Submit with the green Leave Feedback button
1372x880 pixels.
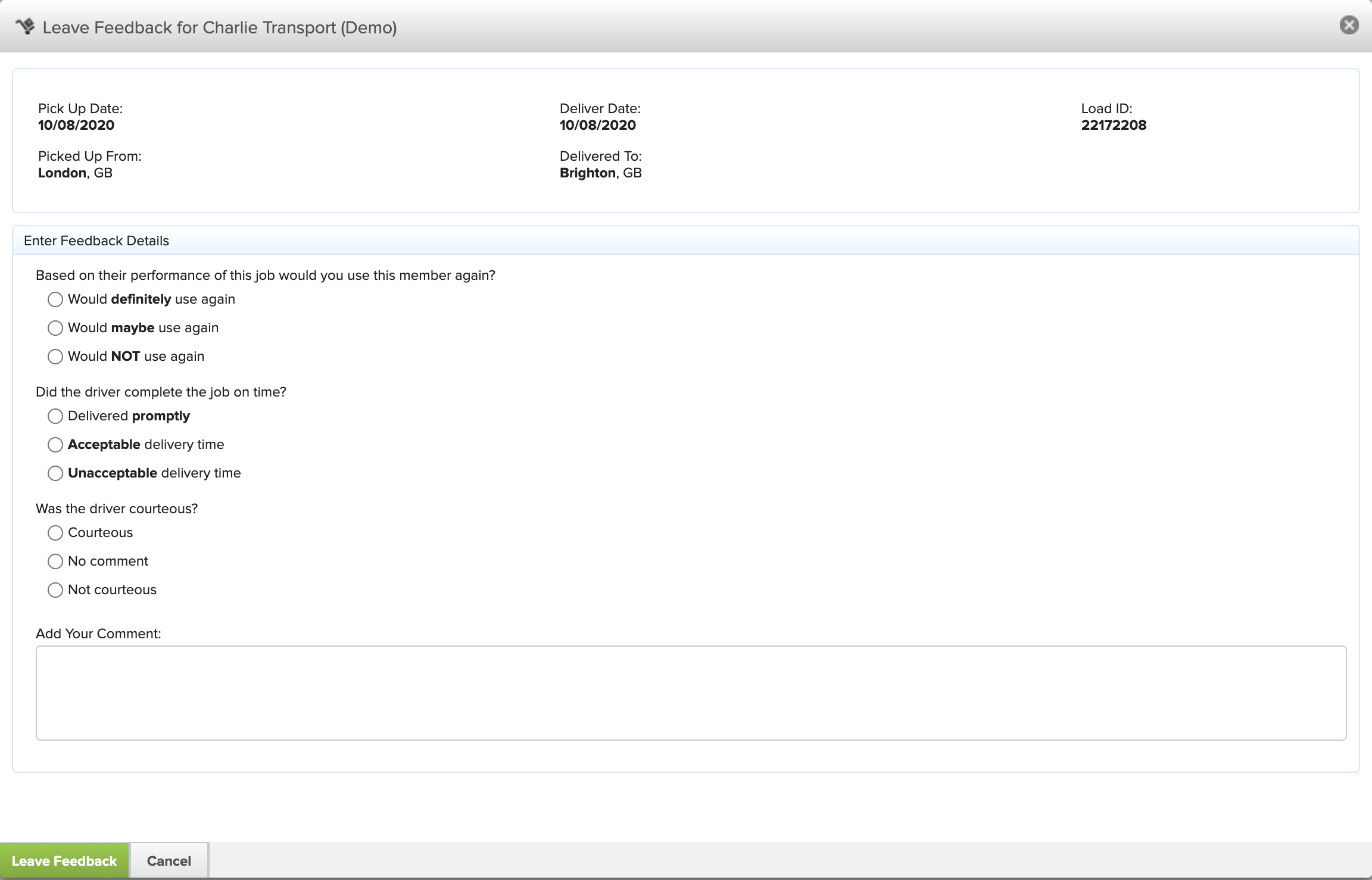(64, 861)
